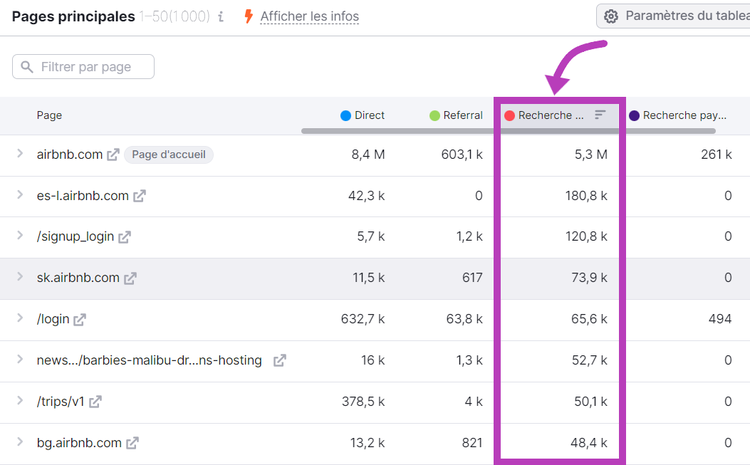The height and width of the screenshot is (465, 750).
Task: Open es-l.airbnb.com external link icon
Action: [139, 196]
